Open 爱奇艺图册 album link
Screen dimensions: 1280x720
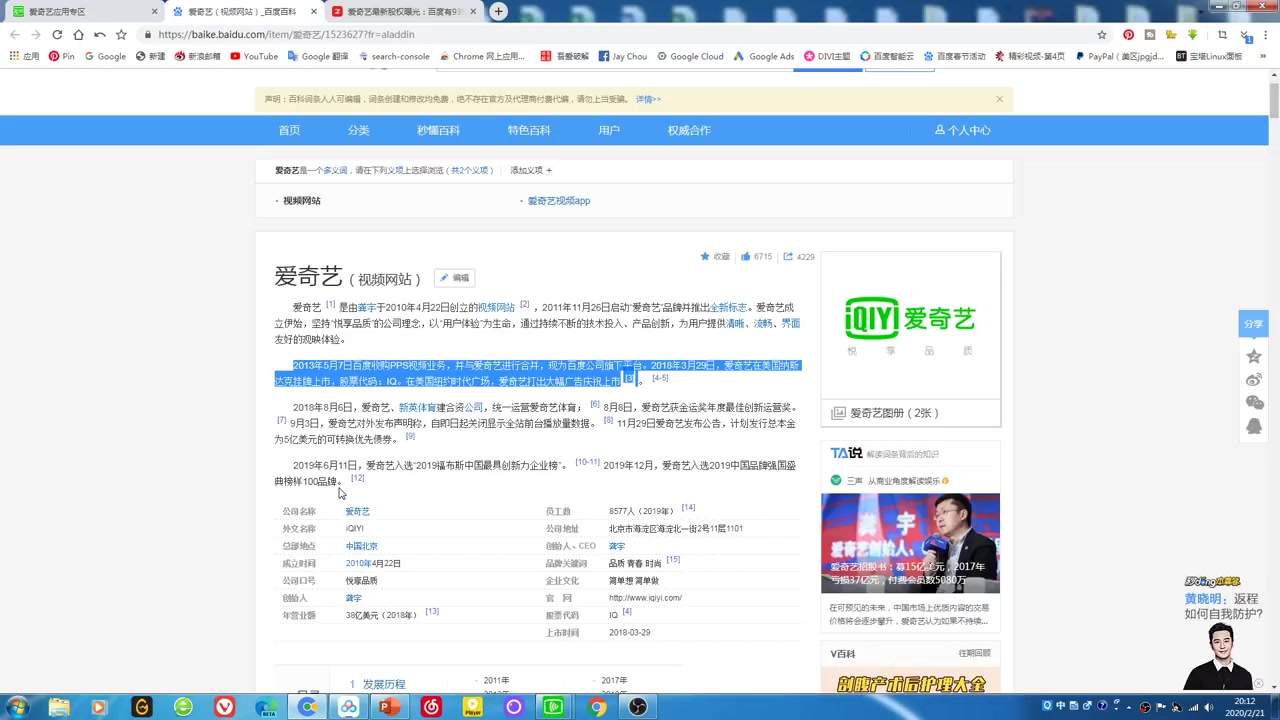(x=893, y=413)
